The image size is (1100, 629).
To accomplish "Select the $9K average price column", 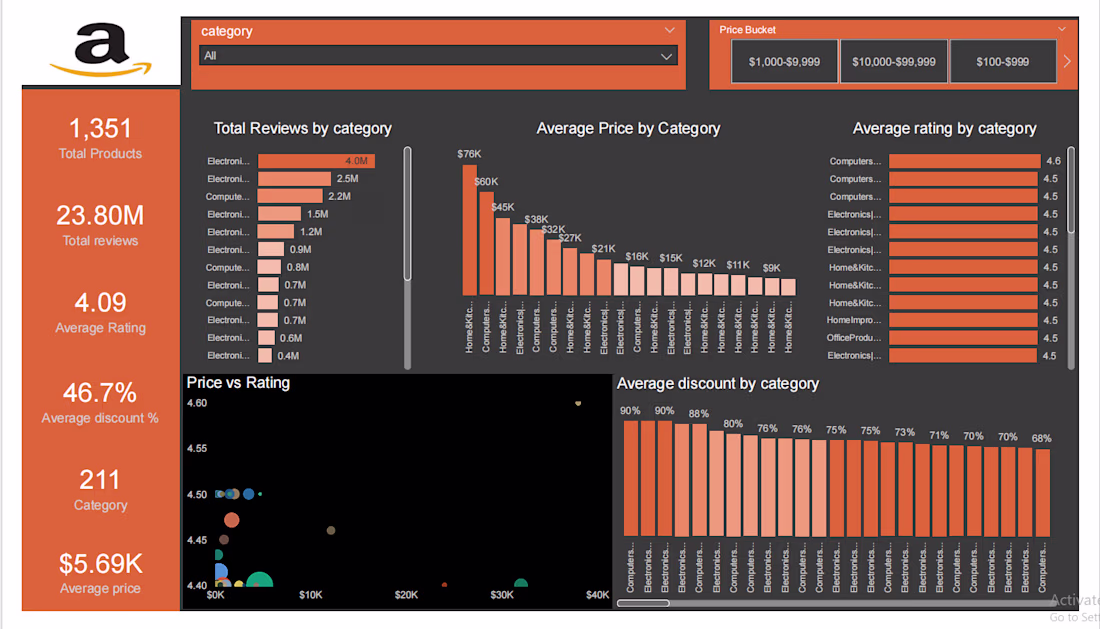I will [x=772, y=286].
